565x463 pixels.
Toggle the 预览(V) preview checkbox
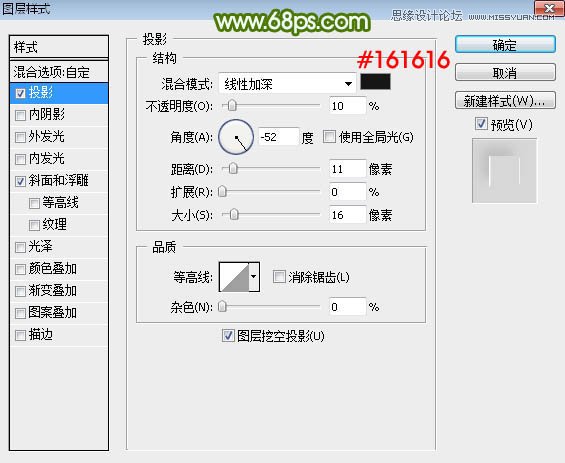pos(481,124)
